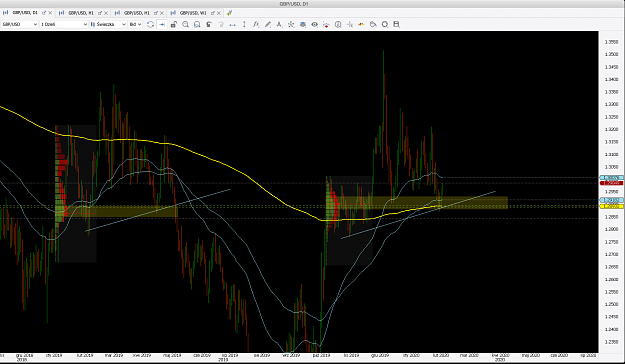Click the 1.2700 value on price axis
Image resolution: width=625 pixels, height=364 pixels.
611,254
